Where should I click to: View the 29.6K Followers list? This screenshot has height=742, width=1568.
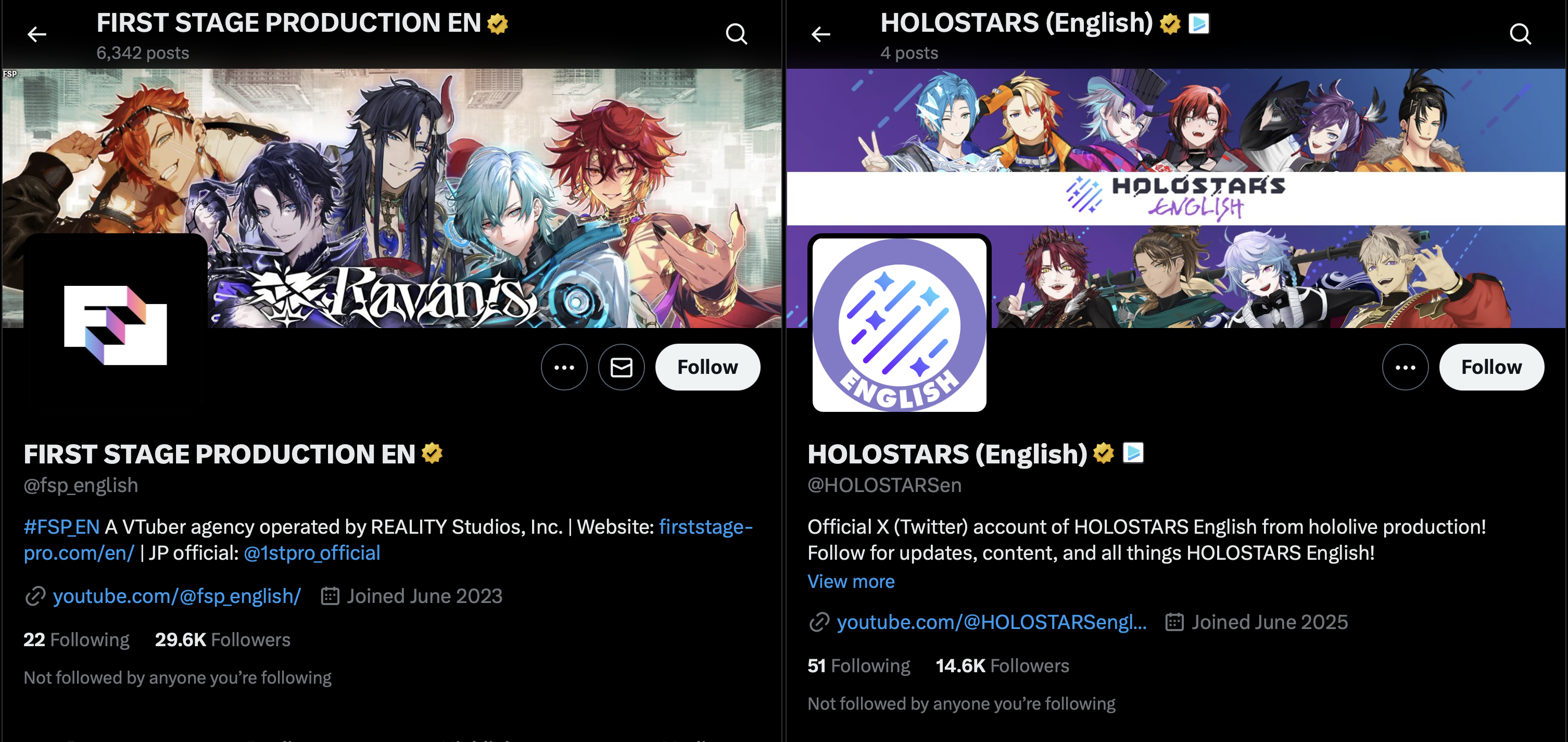[x=222, y=640]
